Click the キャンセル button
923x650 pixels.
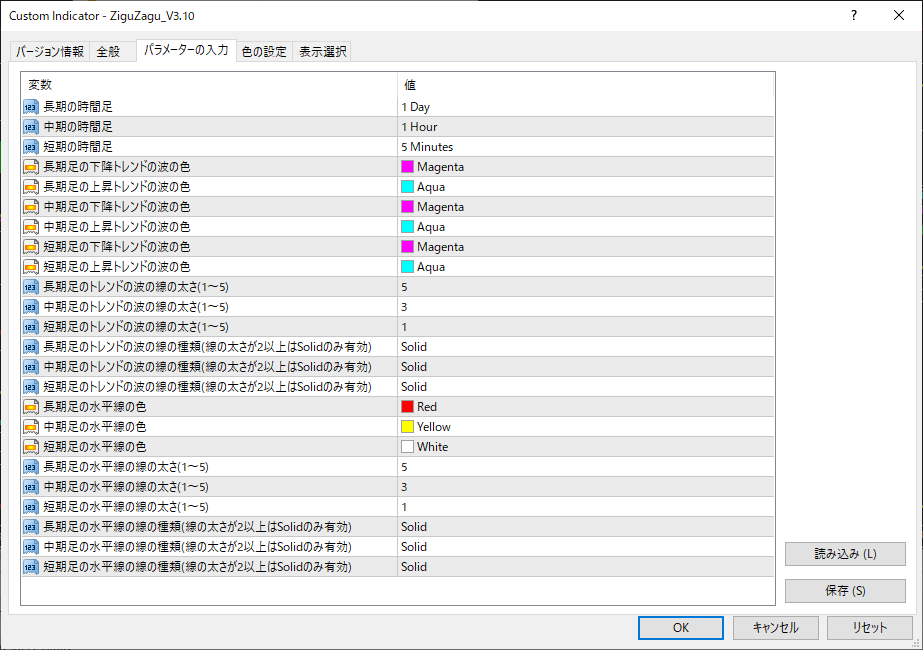(775, 628)
